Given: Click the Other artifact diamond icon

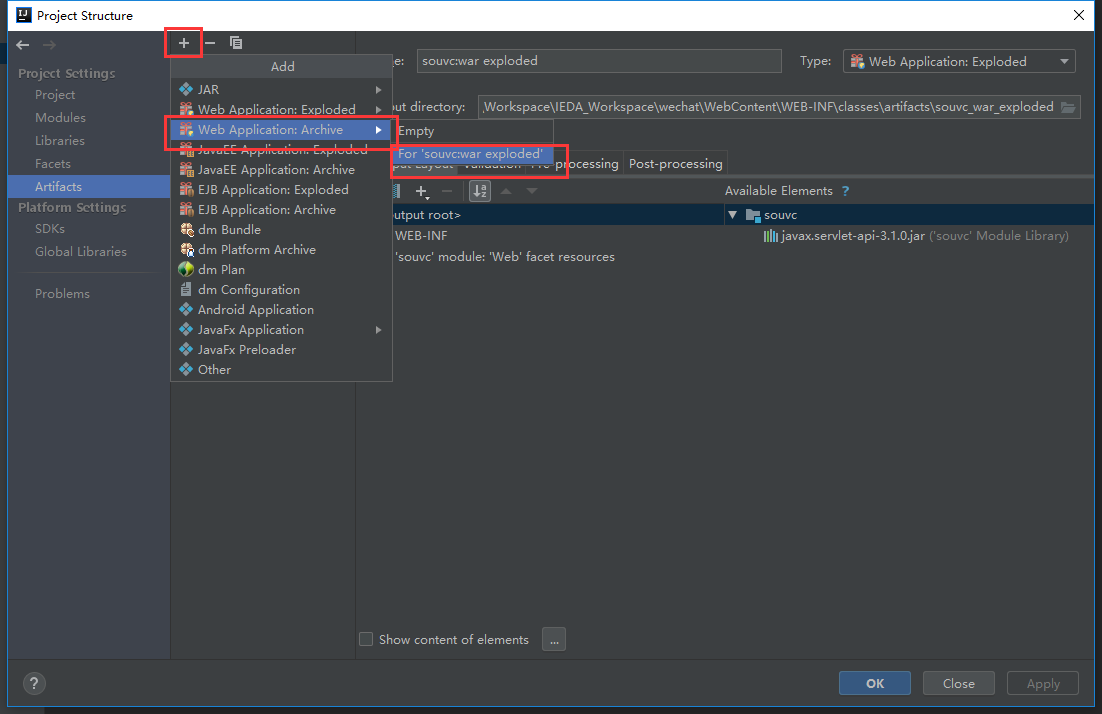Looking at the screenshot, I should point(186,369).
